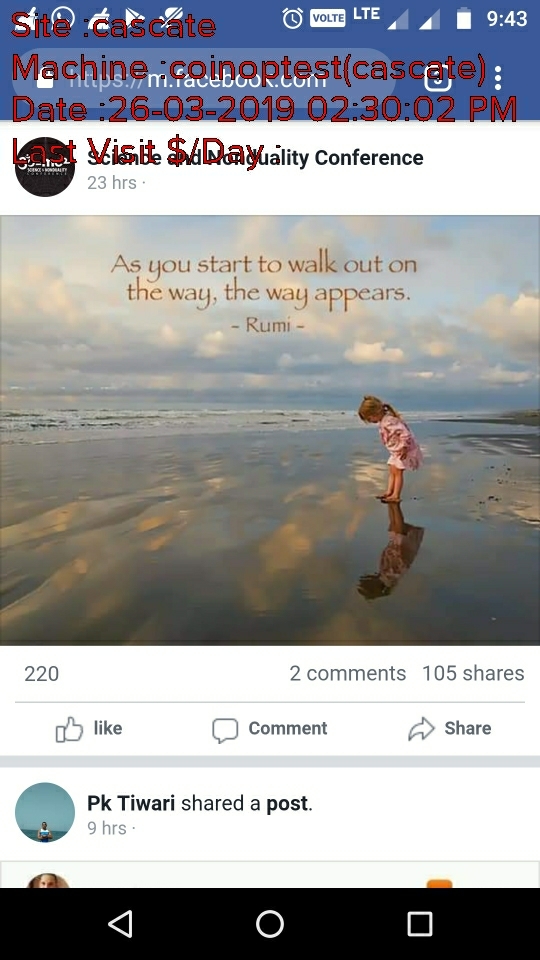Open Science and Nonduality Conference page name
This screenshot has width=540, height=960.
pos(255,158)
